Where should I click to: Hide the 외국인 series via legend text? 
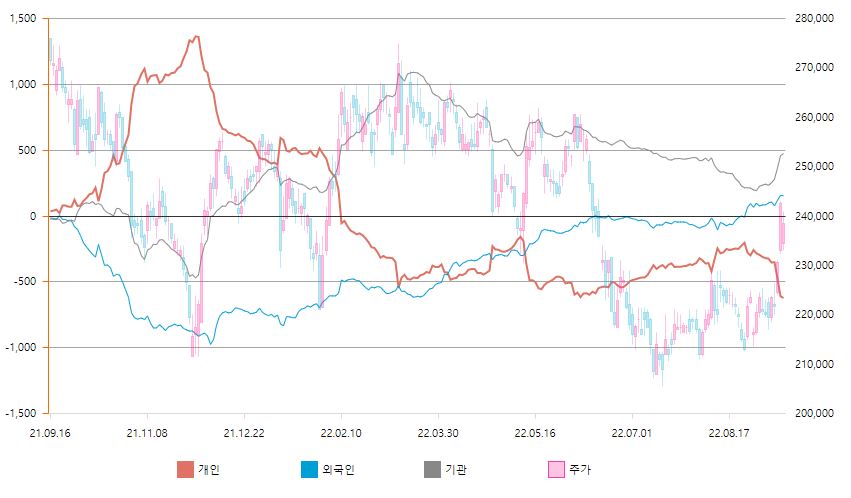(x=338, y=469)
